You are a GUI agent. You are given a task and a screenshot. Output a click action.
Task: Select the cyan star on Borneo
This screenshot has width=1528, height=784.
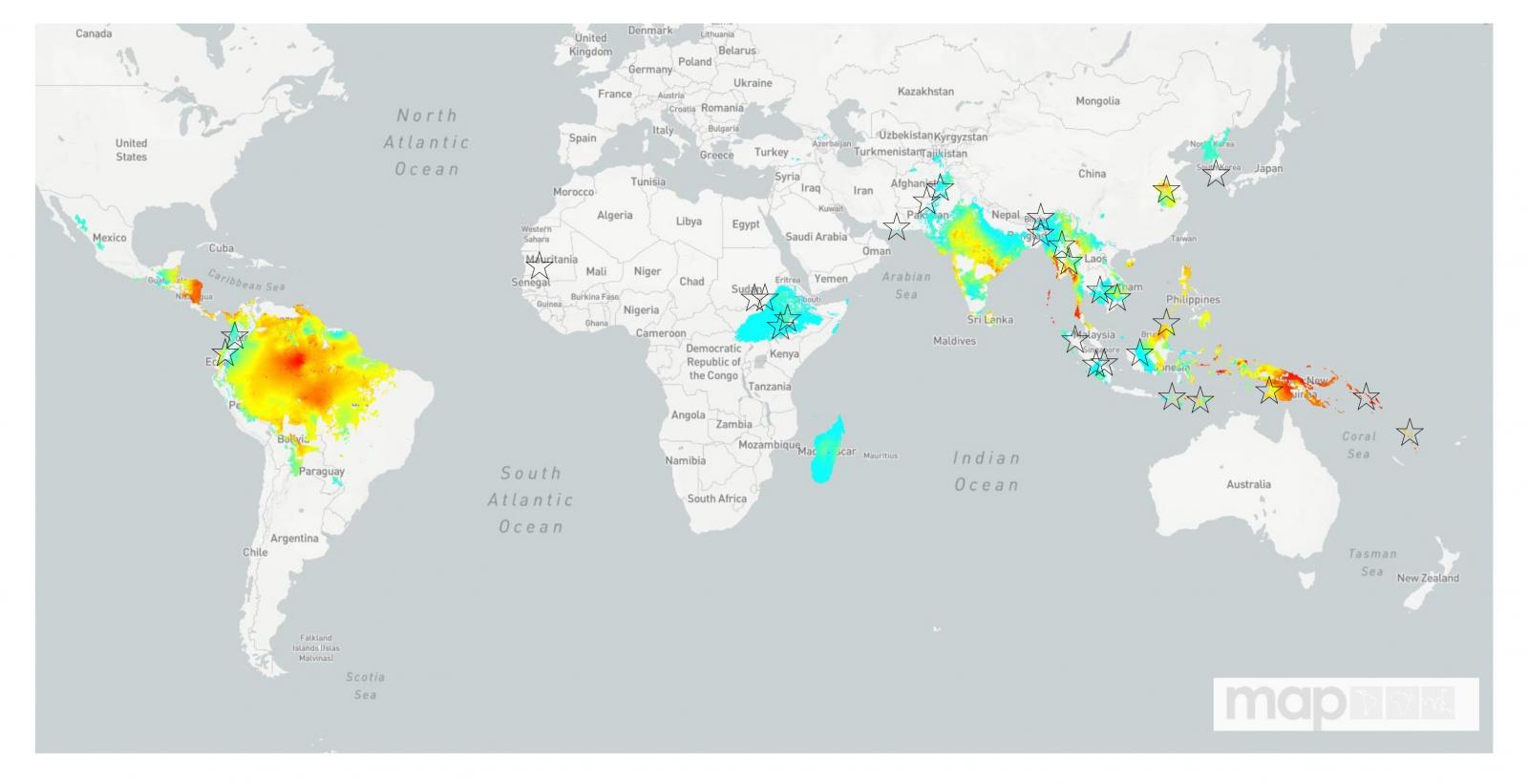tap(1140, 353)
